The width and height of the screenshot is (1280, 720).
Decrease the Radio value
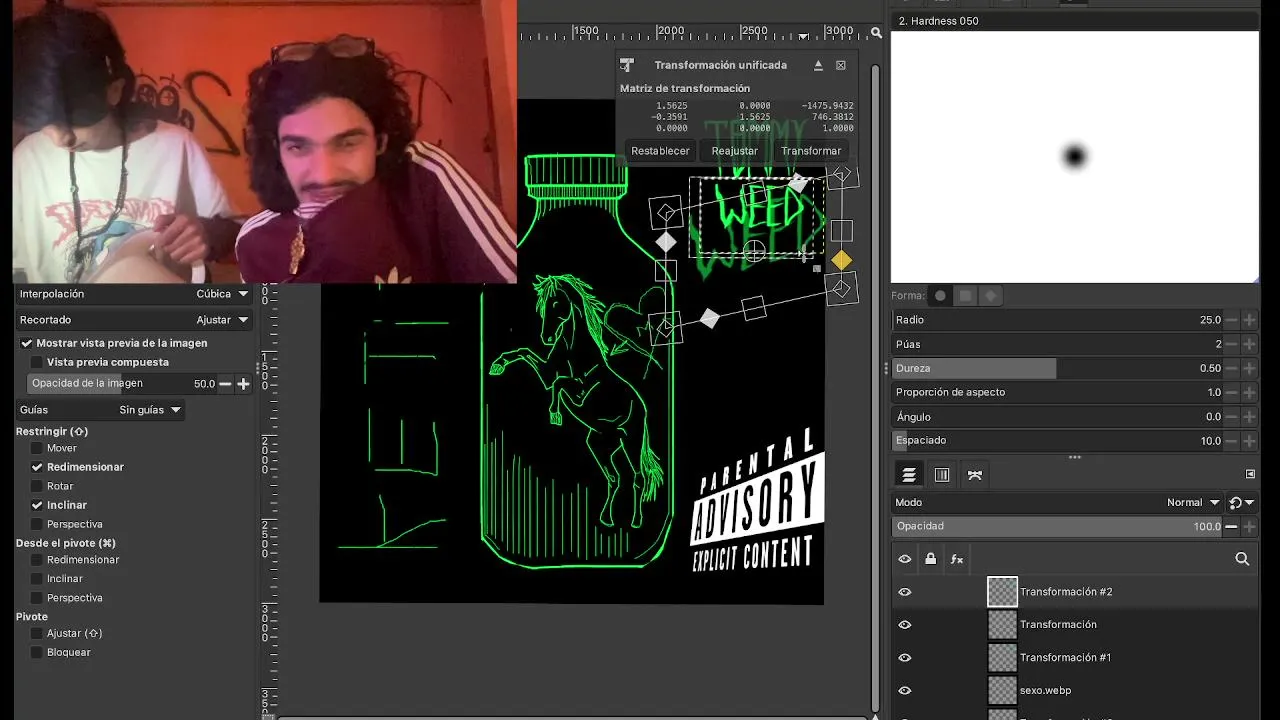click(x=1231, y=320)
